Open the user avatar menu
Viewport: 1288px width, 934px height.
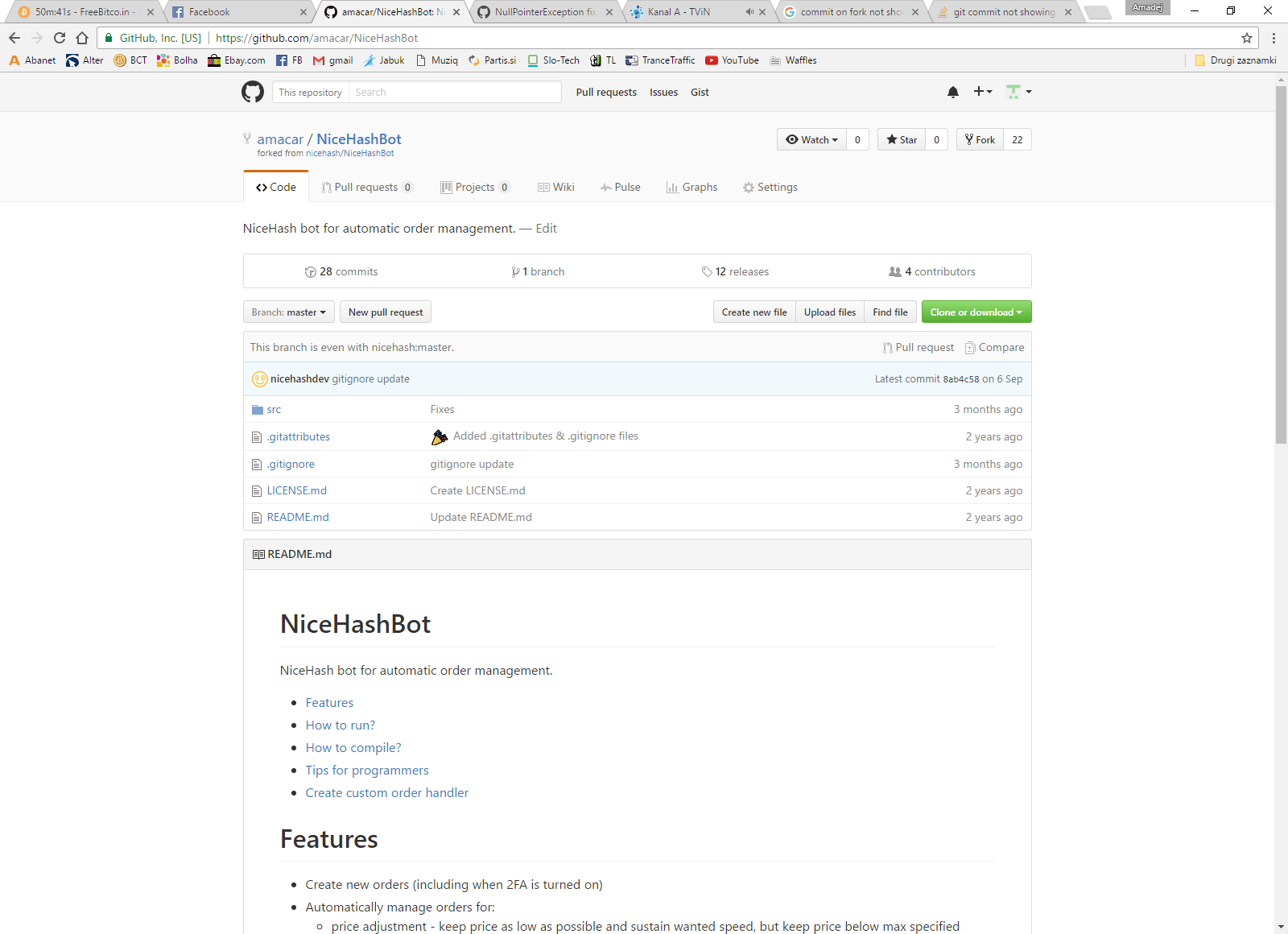[x=1018, y=92]
